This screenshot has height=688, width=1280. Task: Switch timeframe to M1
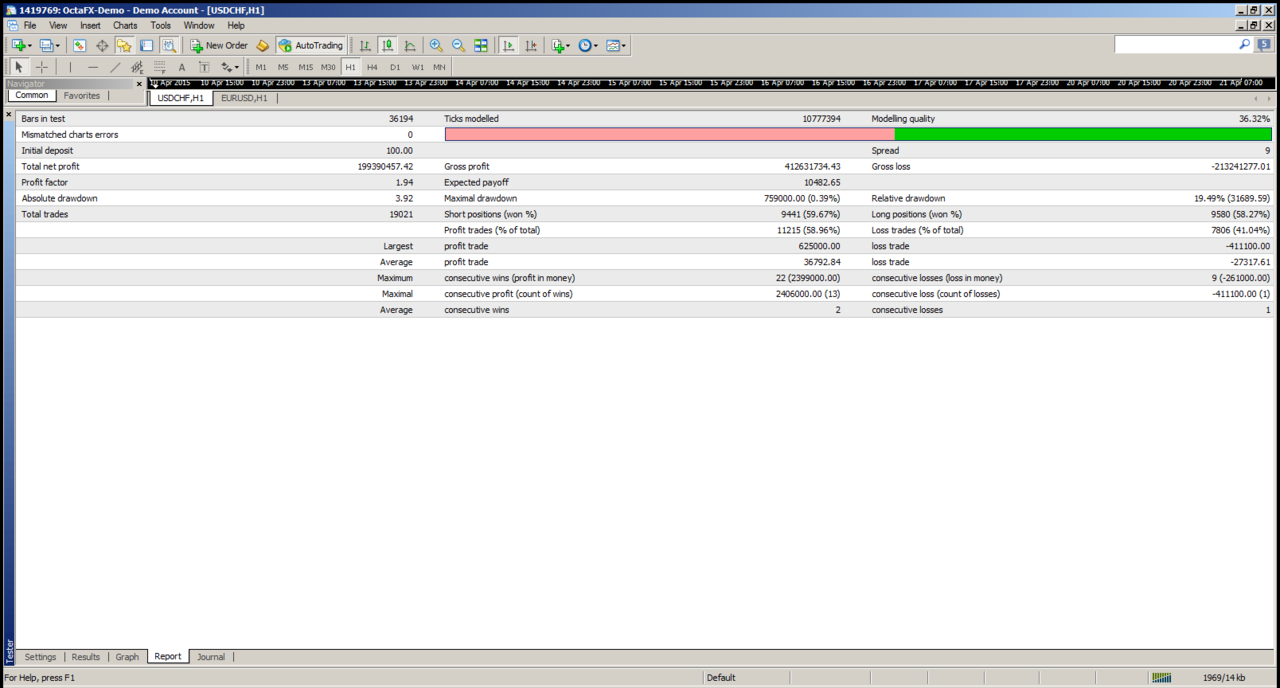(261, 67)
